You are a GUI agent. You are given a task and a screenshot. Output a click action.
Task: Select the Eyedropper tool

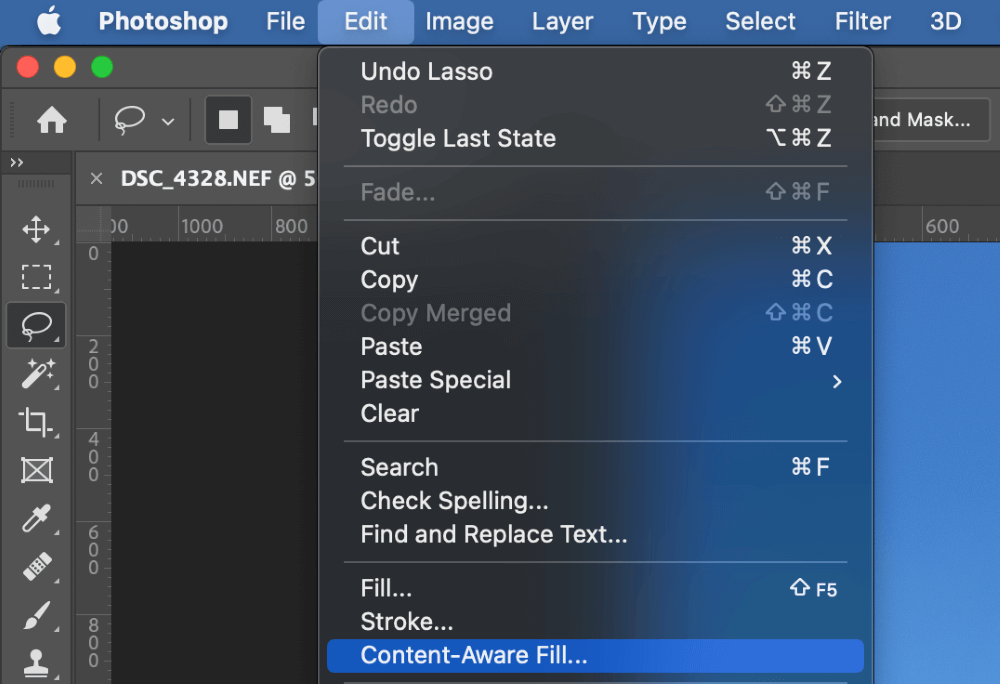click(x=36, y=519)
